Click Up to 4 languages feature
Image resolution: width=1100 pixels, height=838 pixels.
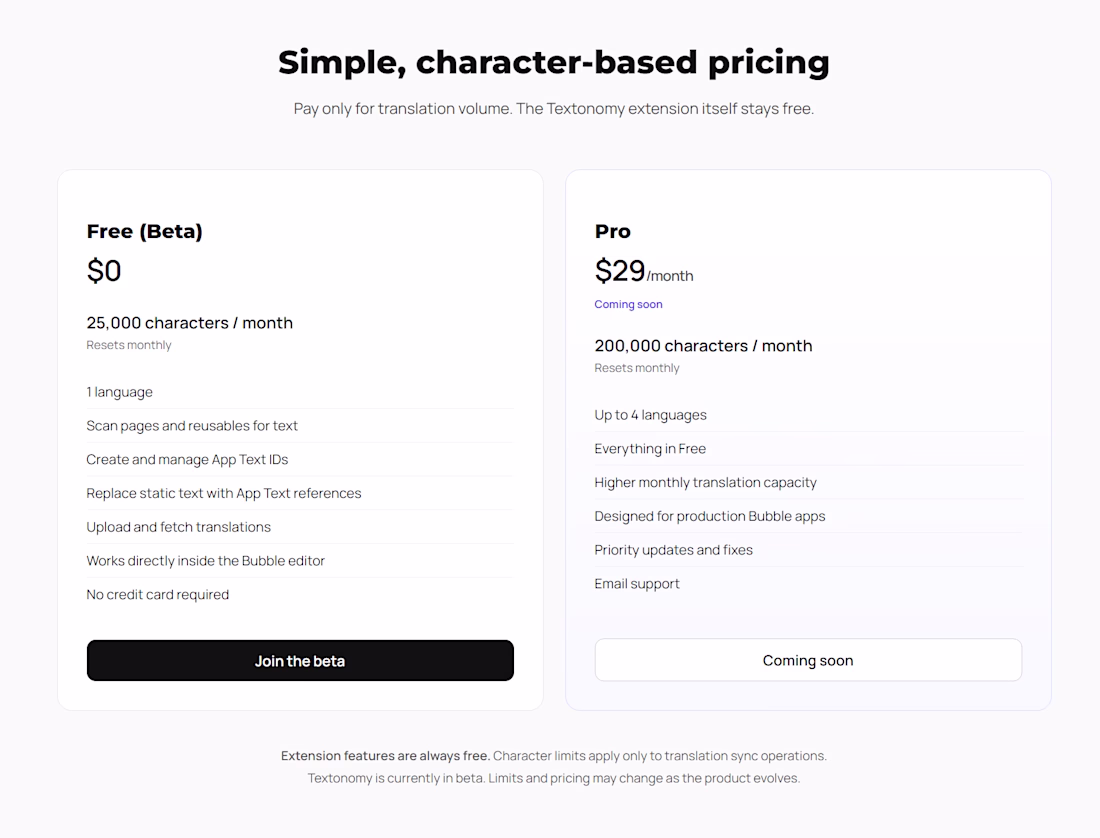[650, 415]
